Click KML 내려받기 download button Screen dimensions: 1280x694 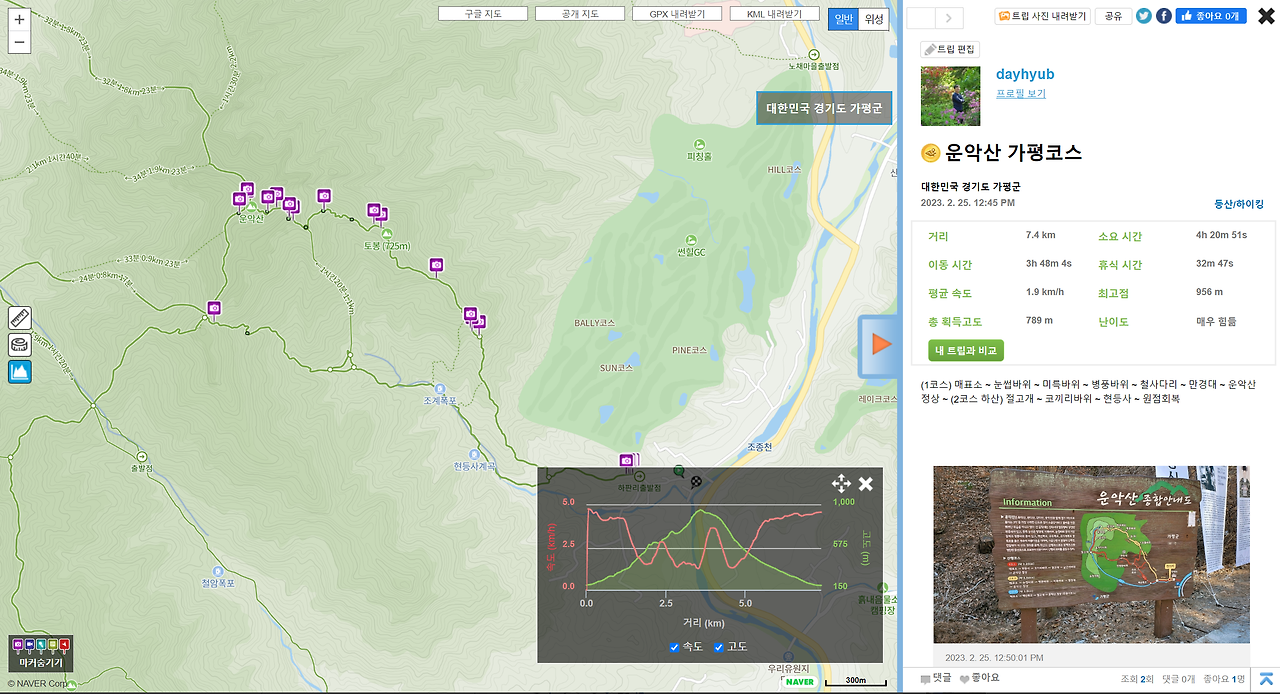(774, 14)
